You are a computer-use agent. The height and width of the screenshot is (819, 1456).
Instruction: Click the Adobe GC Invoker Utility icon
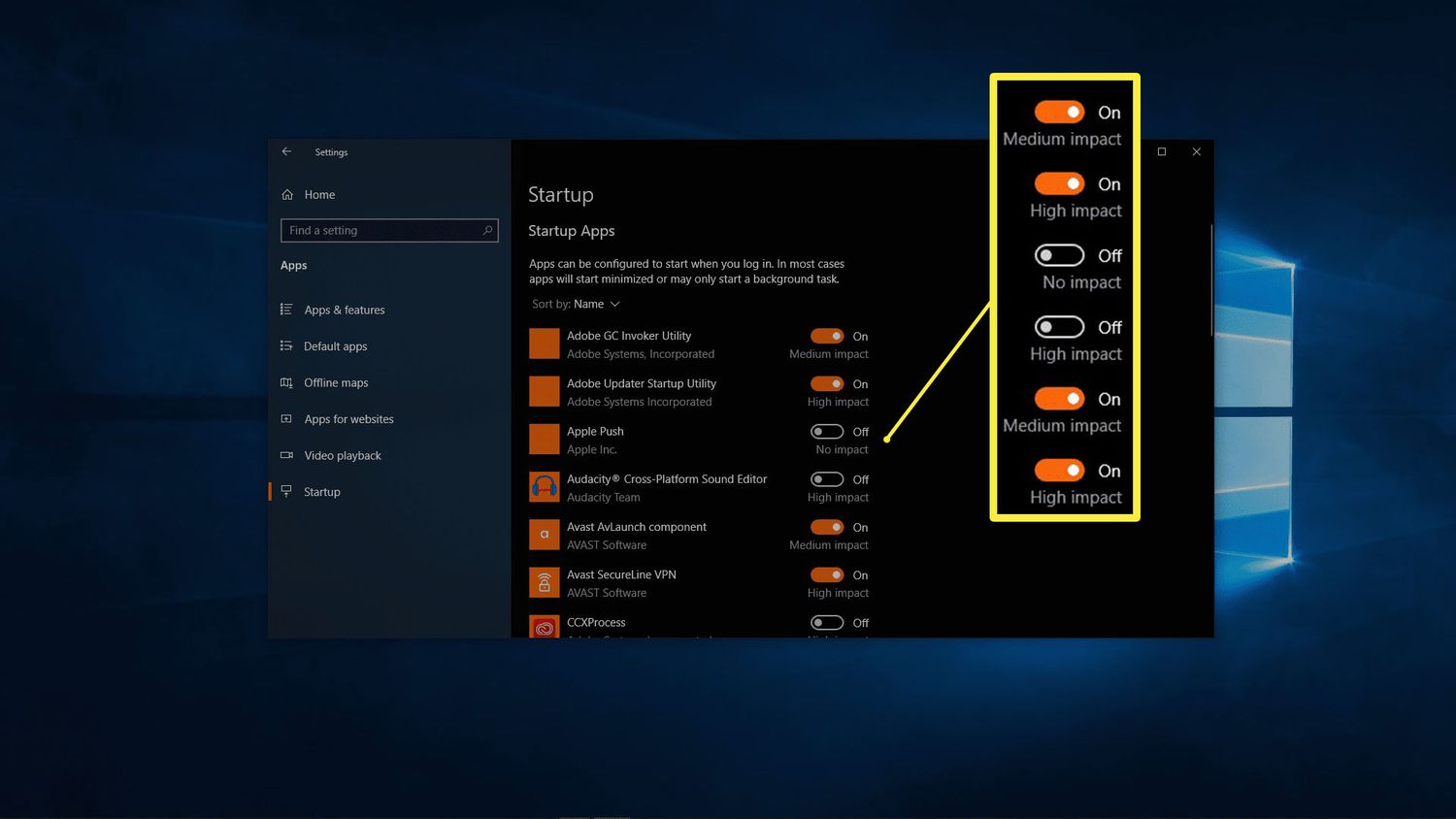pyautogui.click(x=544, y=344)
